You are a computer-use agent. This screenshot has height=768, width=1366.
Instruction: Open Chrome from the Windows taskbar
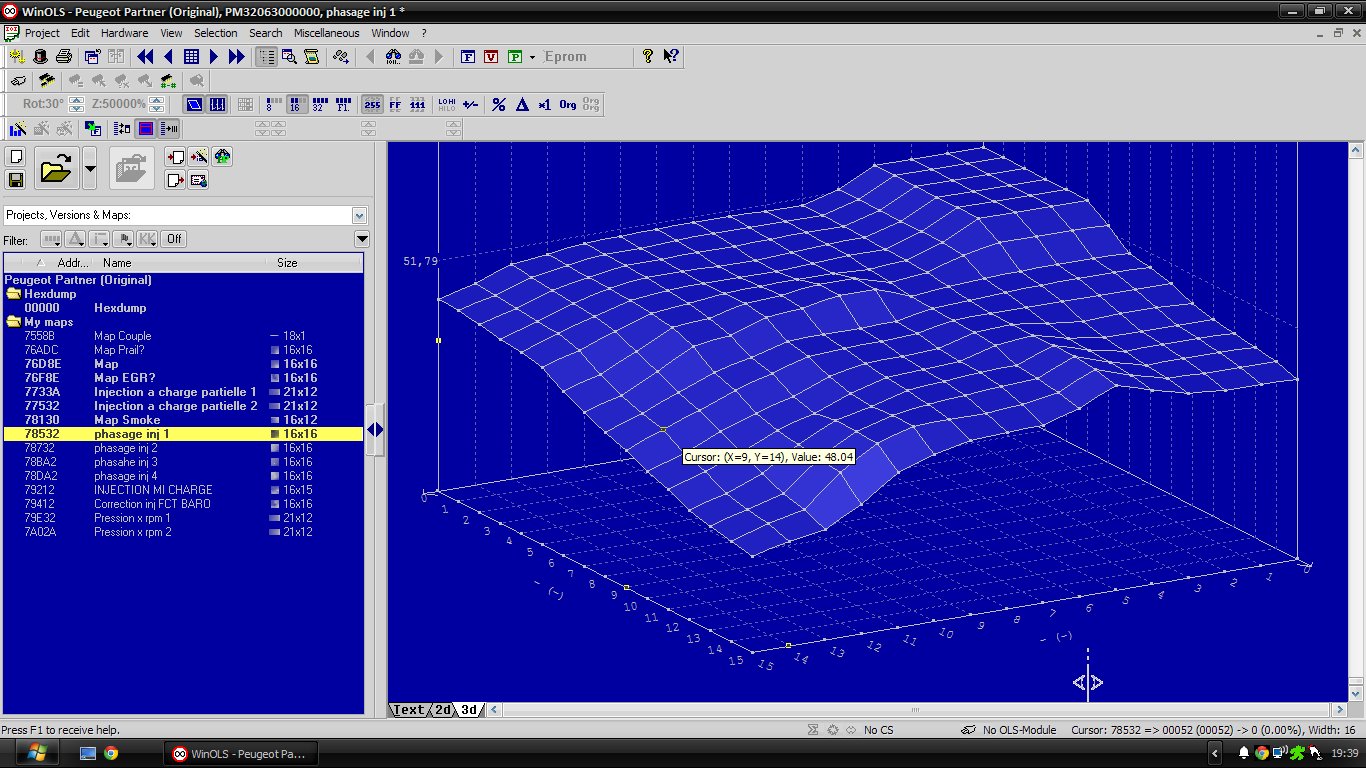[x=111, y=753]
